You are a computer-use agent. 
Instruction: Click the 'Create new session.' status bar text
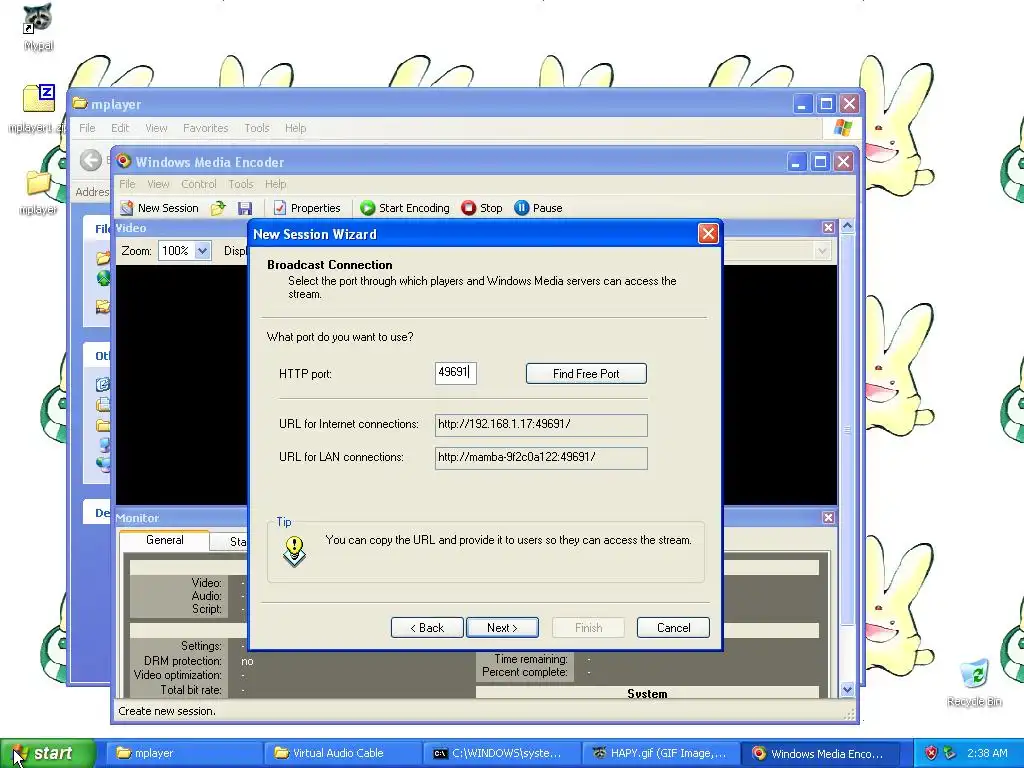coord(167,711)
